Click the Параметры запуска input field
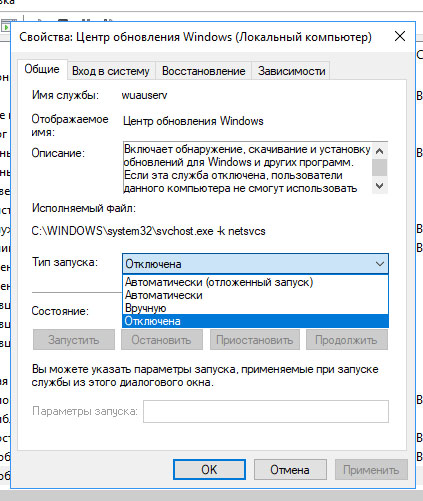The height and width of the screenshot is (501, 423). [x=266, y=411]
